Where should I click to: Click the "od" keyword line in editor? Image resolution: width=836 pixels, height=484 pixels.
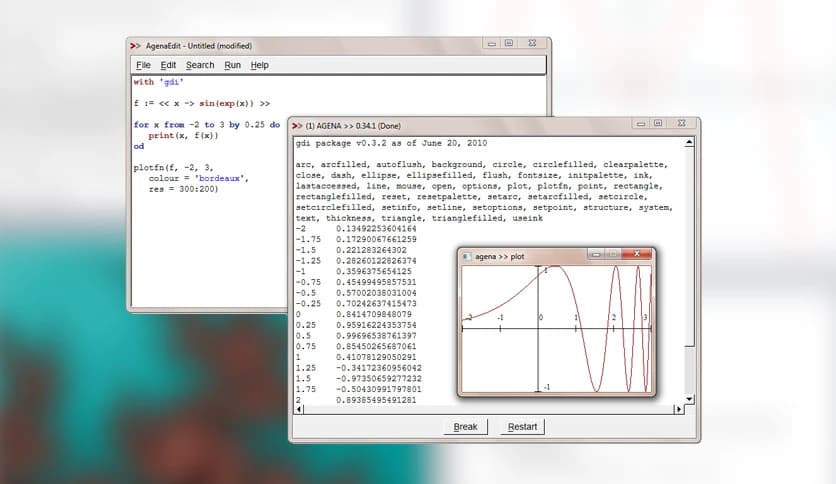click(139, 146)
